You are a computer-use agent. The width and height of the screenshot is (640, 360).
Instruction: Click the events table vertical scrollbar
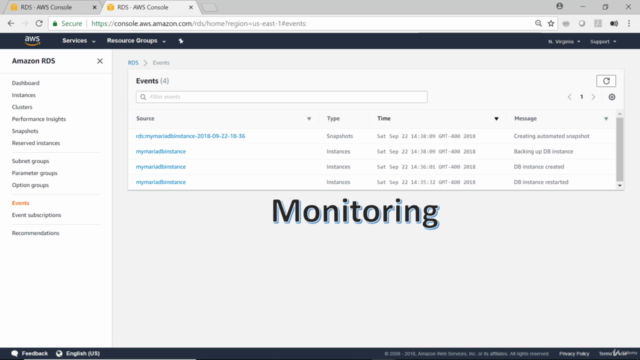coord(620,149)
